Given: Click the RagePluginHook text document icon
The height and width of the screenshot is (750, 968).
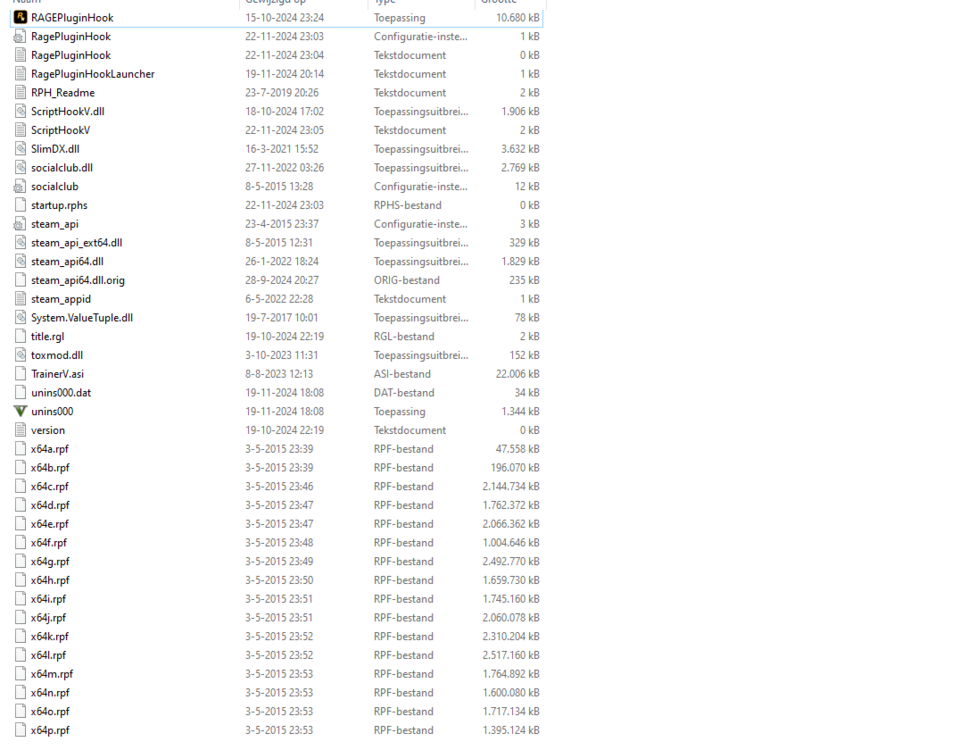Looking at the screenshot, I should (20, 55).
